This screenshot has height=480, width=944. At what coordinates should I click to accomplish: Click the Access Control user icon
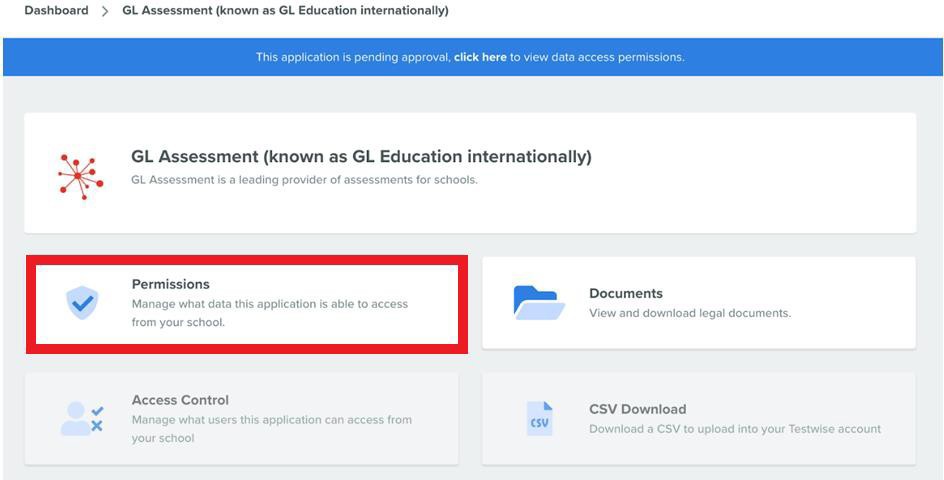point(82,419)
